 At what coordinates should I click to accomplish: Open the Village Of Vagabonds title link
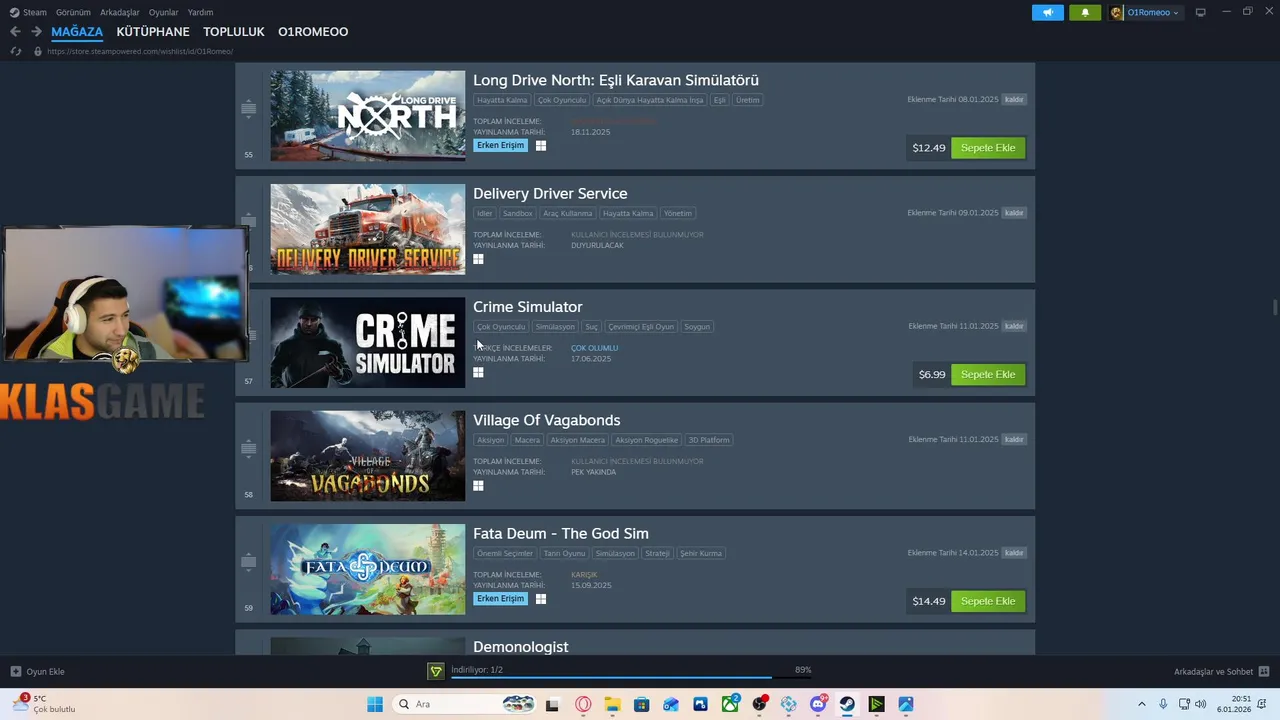[x=546, y=420]
